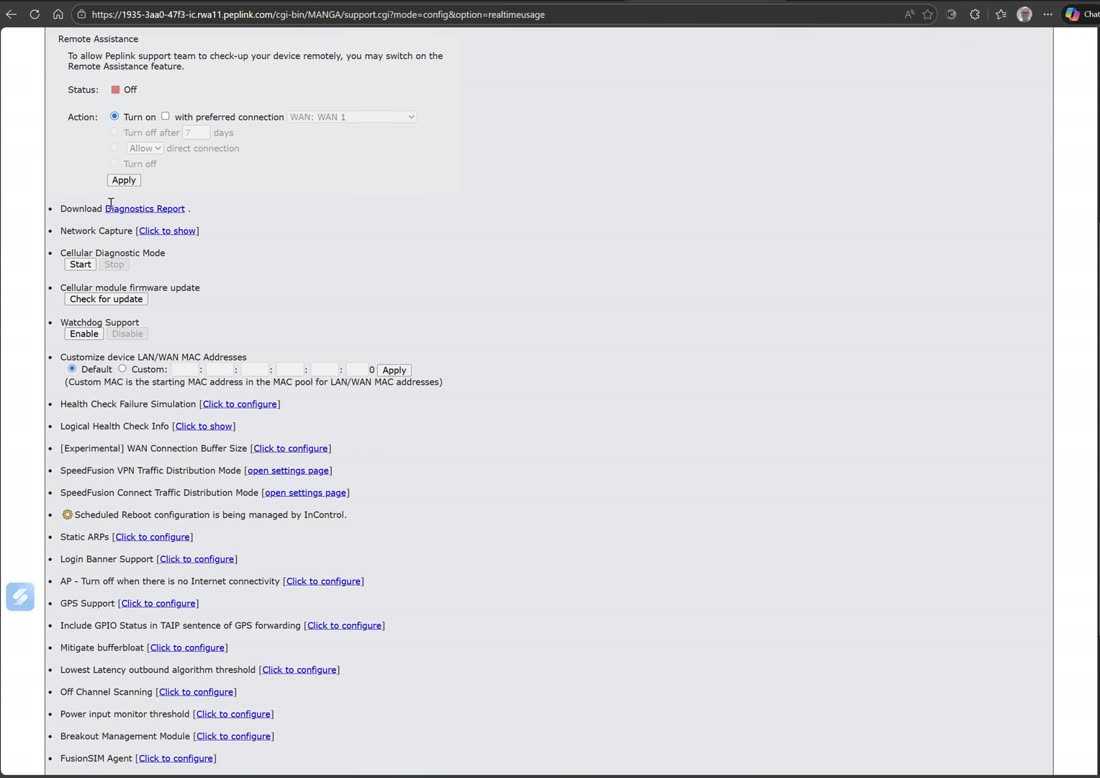Select the Turn on radio button

[114, 116]
